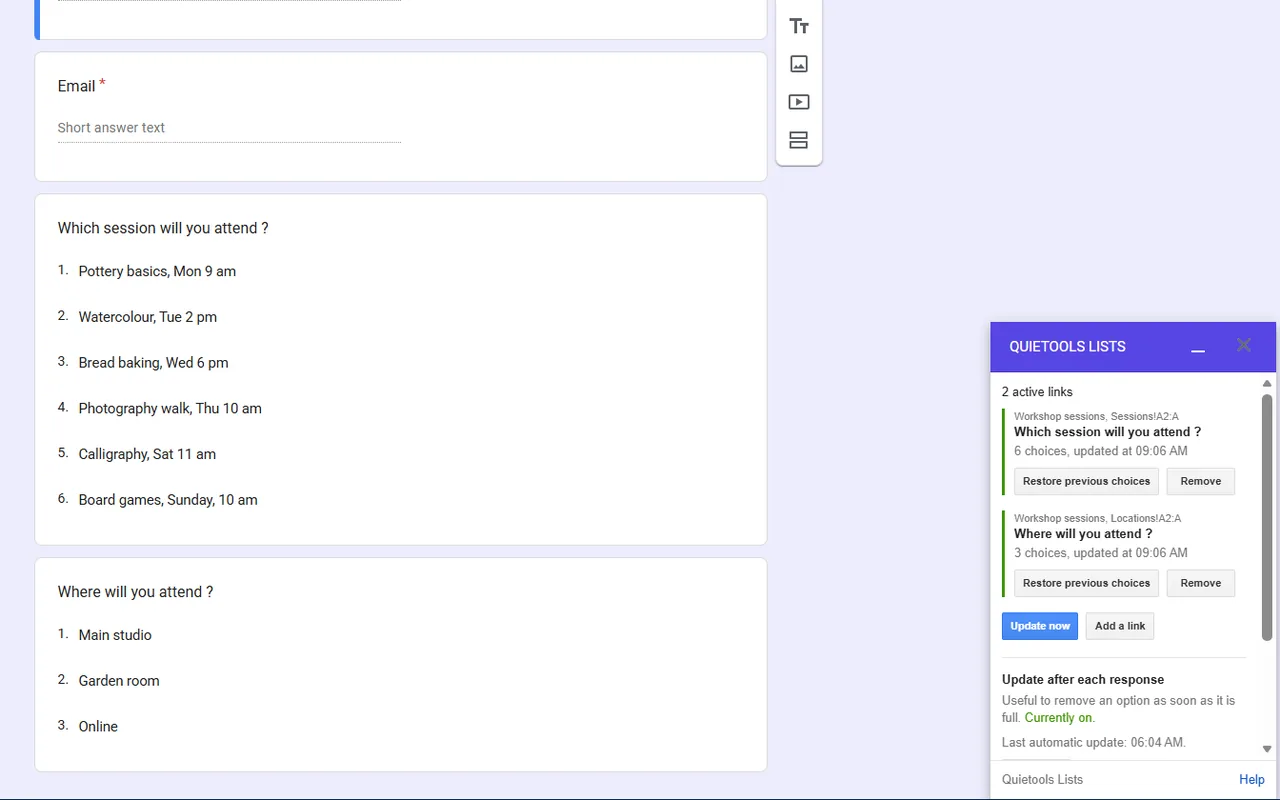Select option 'Calligraphy, Sat 11 am'

coord(147,454)
